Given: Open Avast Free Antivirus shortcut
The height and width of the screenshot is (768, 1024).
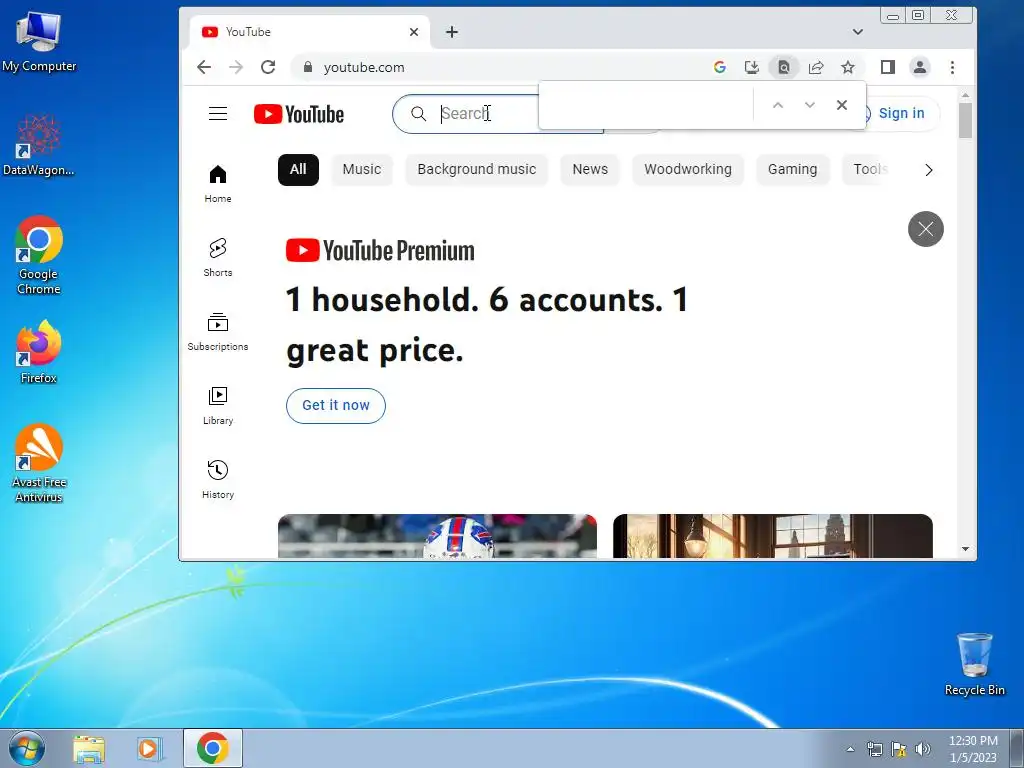Looking at the screenshot, I should click(x=39, y=464).
